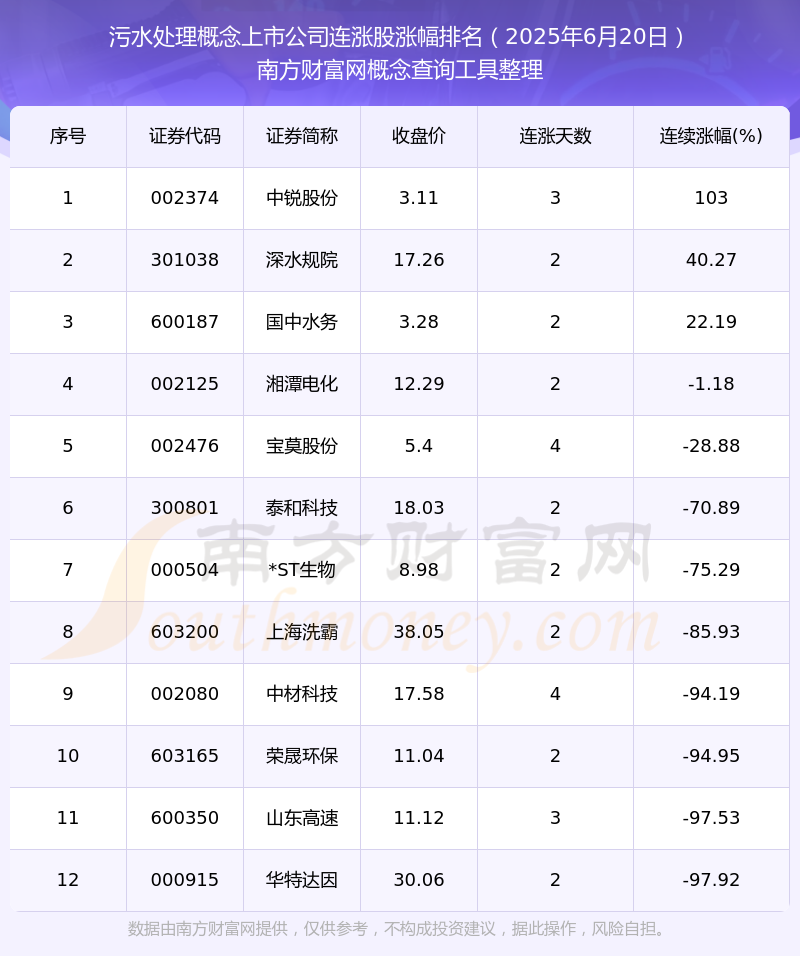Click the -1.18 gain value
The height and width of the screenshot is (956, 800).
click(x=711, y=384)
